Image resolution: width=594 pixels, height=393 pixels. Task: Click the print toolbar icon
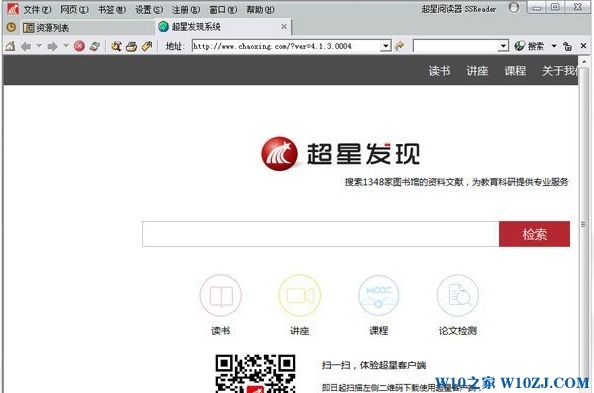click(131, 46)
